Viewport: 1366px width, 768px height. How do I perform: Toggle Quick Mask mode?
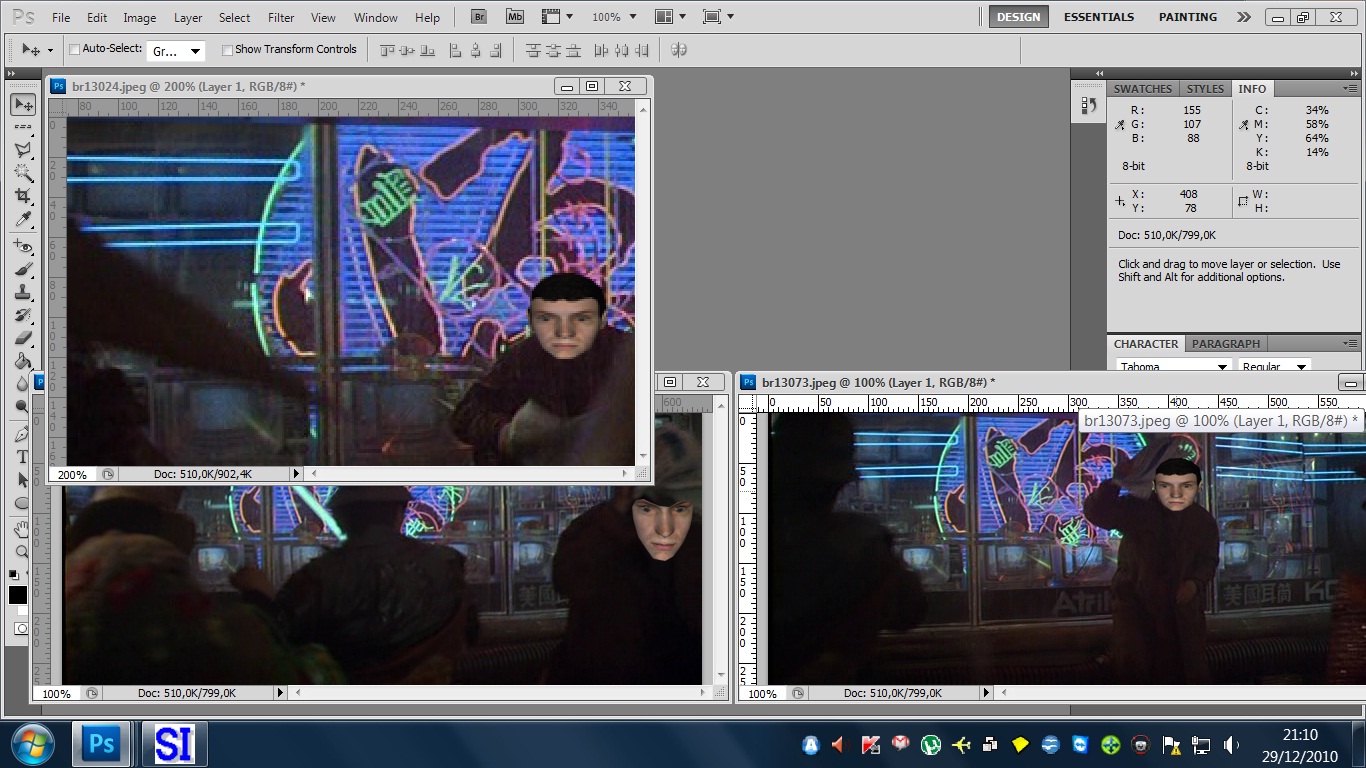[x=21, y=629]
